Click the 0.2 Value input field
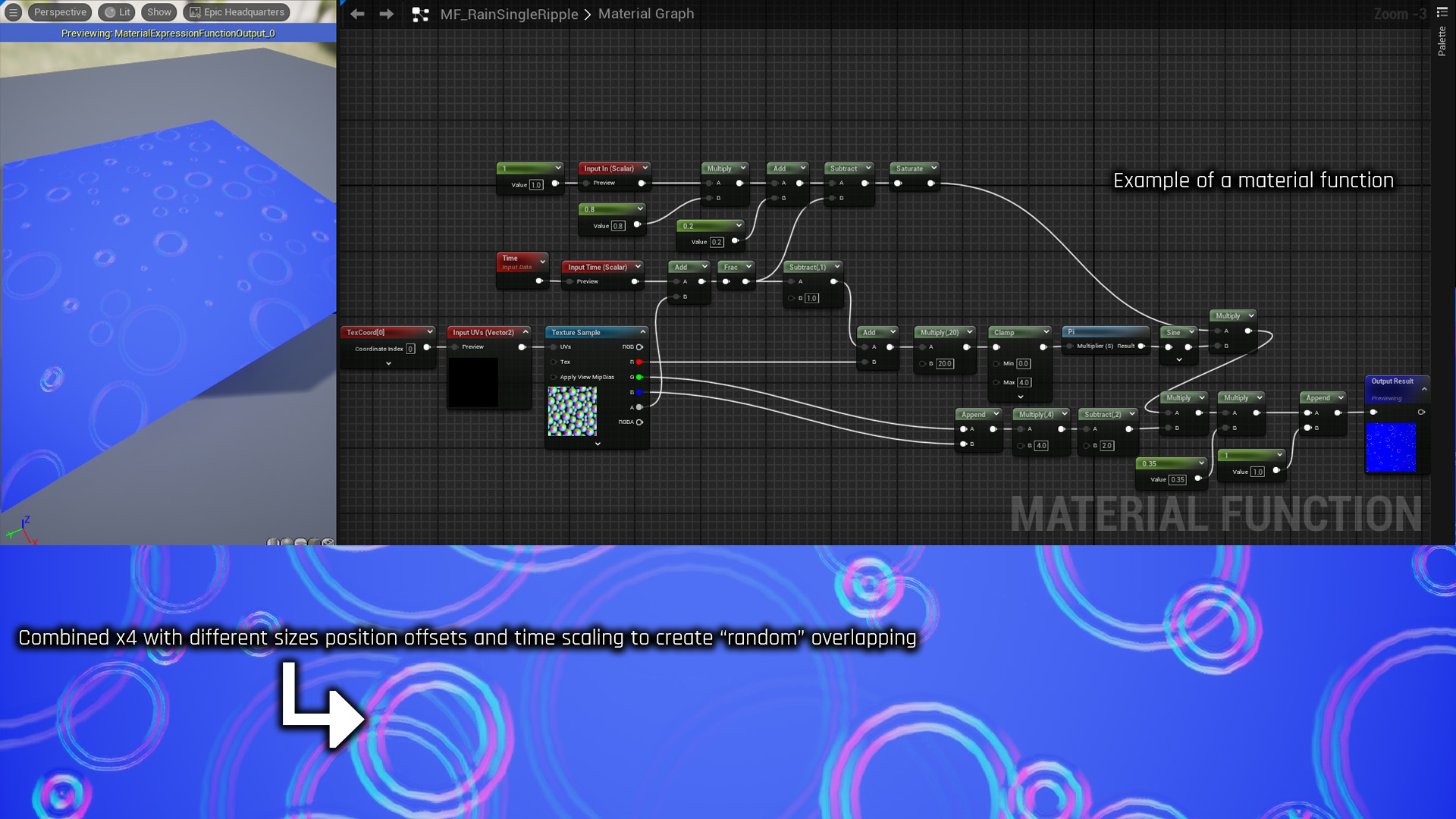 (x=717, y=242)
